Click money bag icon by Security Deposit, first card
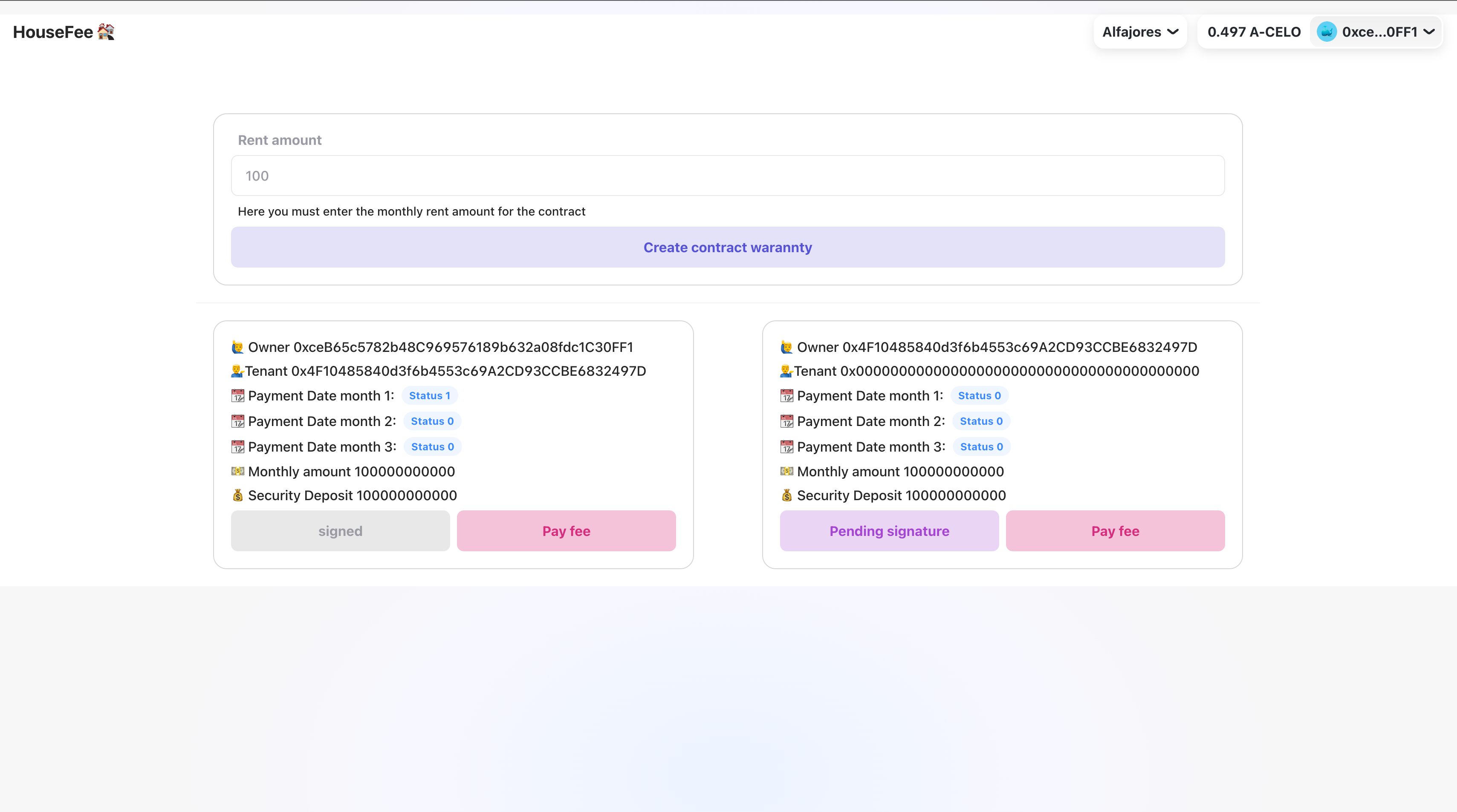The image size is (1457, 812). point(237,495)
